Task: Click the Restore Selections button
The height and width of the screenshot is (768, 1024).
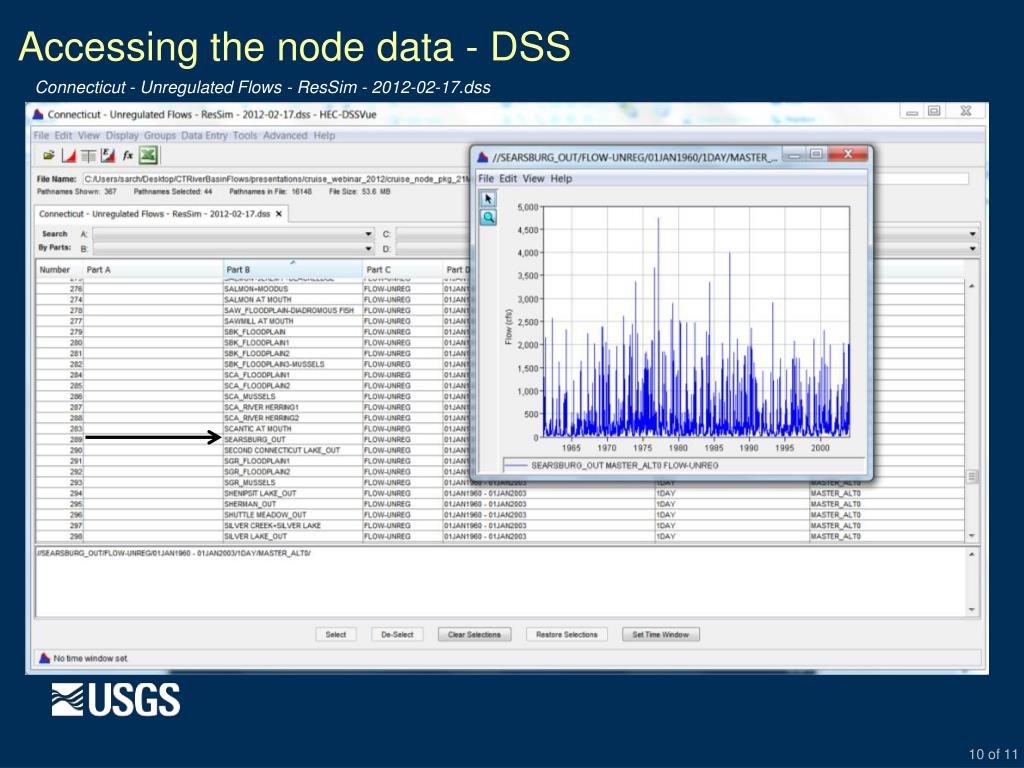Action: 566,634
